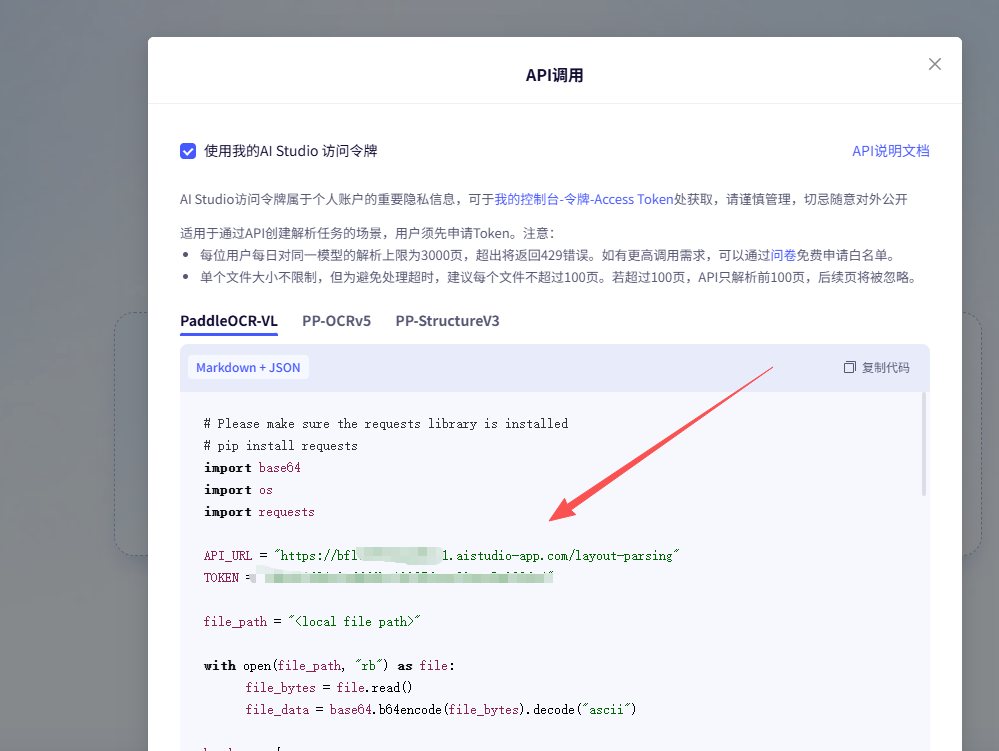Image resolution: width=999 pixels, height=751 pixels.
Task: Click the blurred TOKEN value in code
Action: pos(400,578)
